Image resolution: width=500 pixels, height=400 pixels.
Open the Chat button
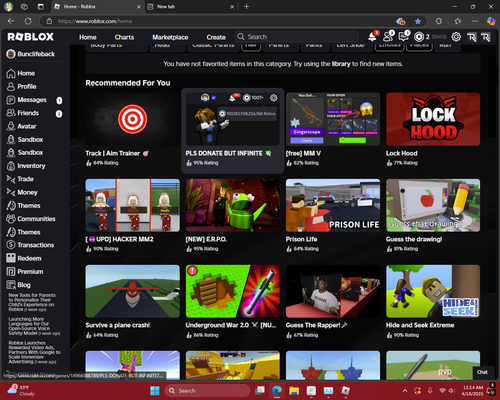tap(482, 372)
